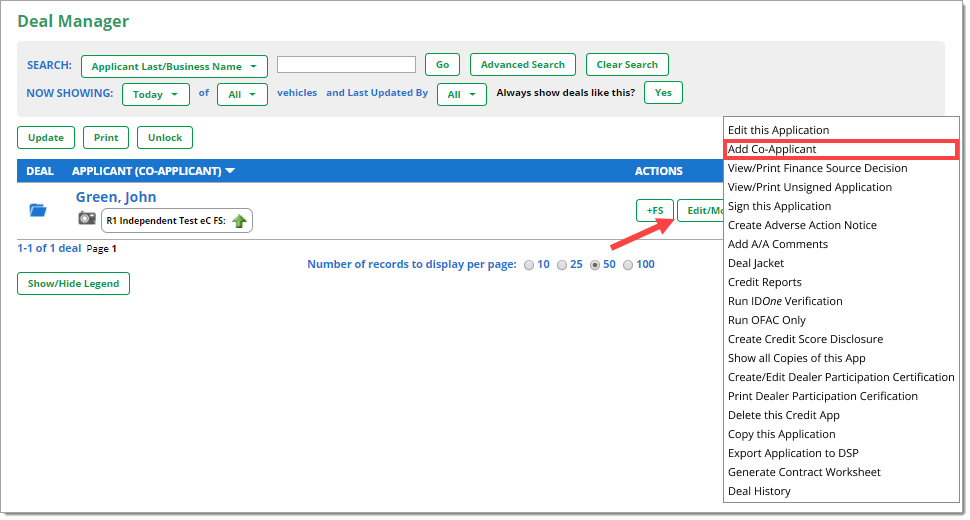Open the Green, John applicant link

tap(116, 197)
